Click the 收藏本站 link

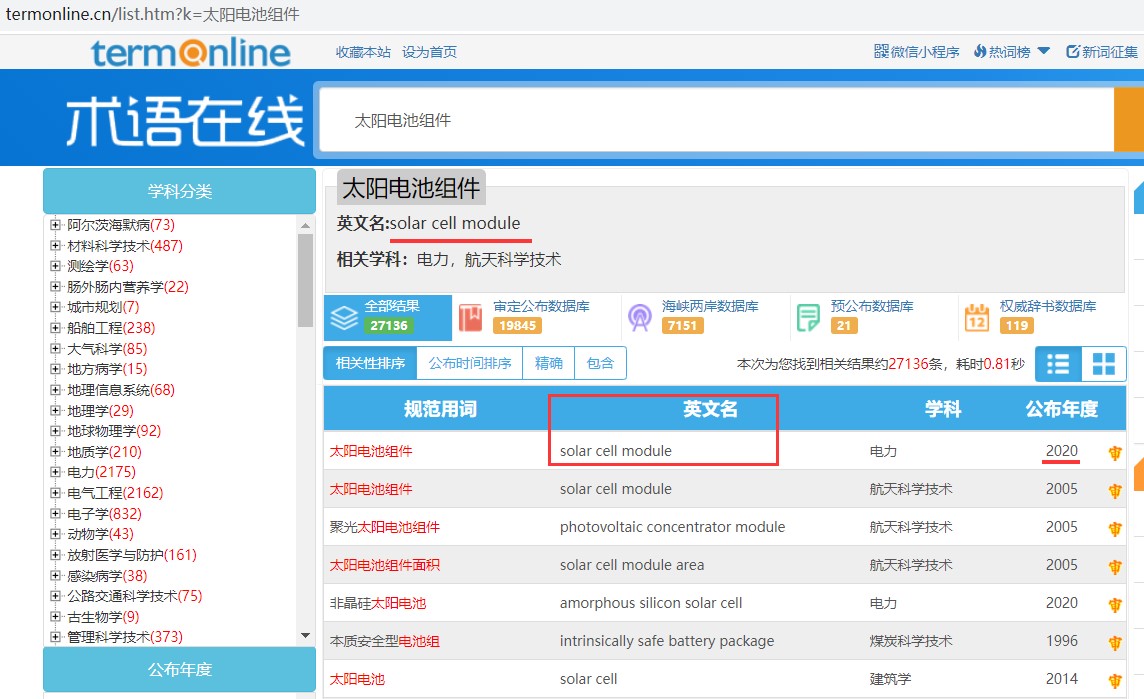point(363,52)
